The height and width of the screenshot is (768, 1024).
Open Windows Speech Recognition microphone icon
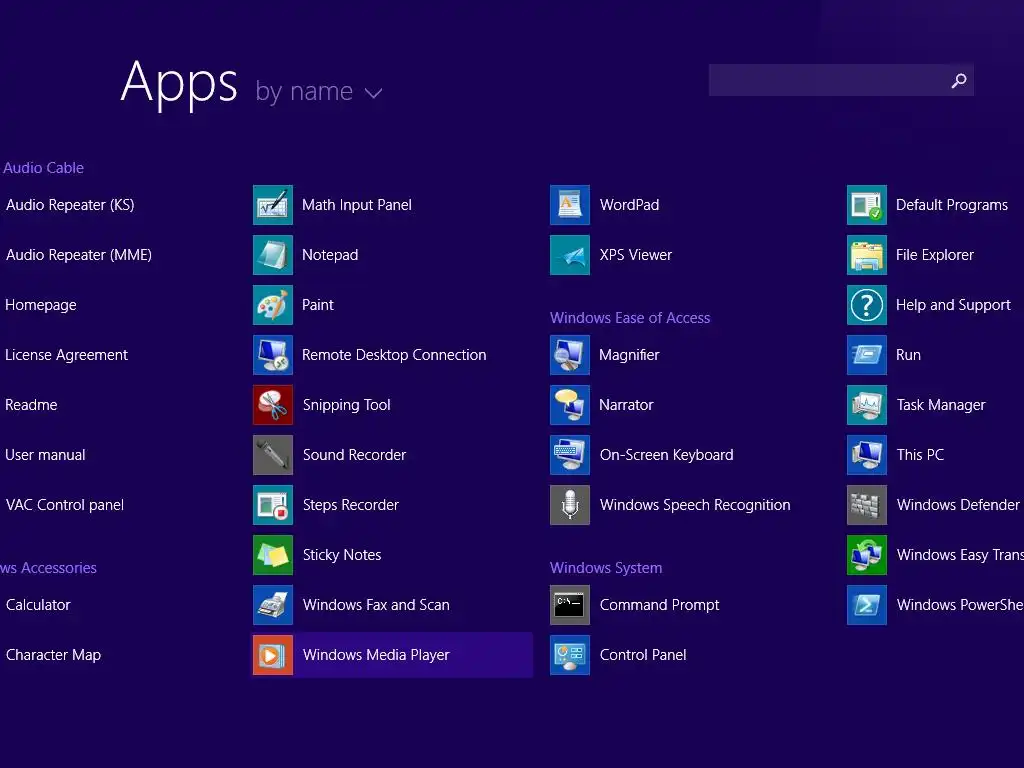pos(569,505)
